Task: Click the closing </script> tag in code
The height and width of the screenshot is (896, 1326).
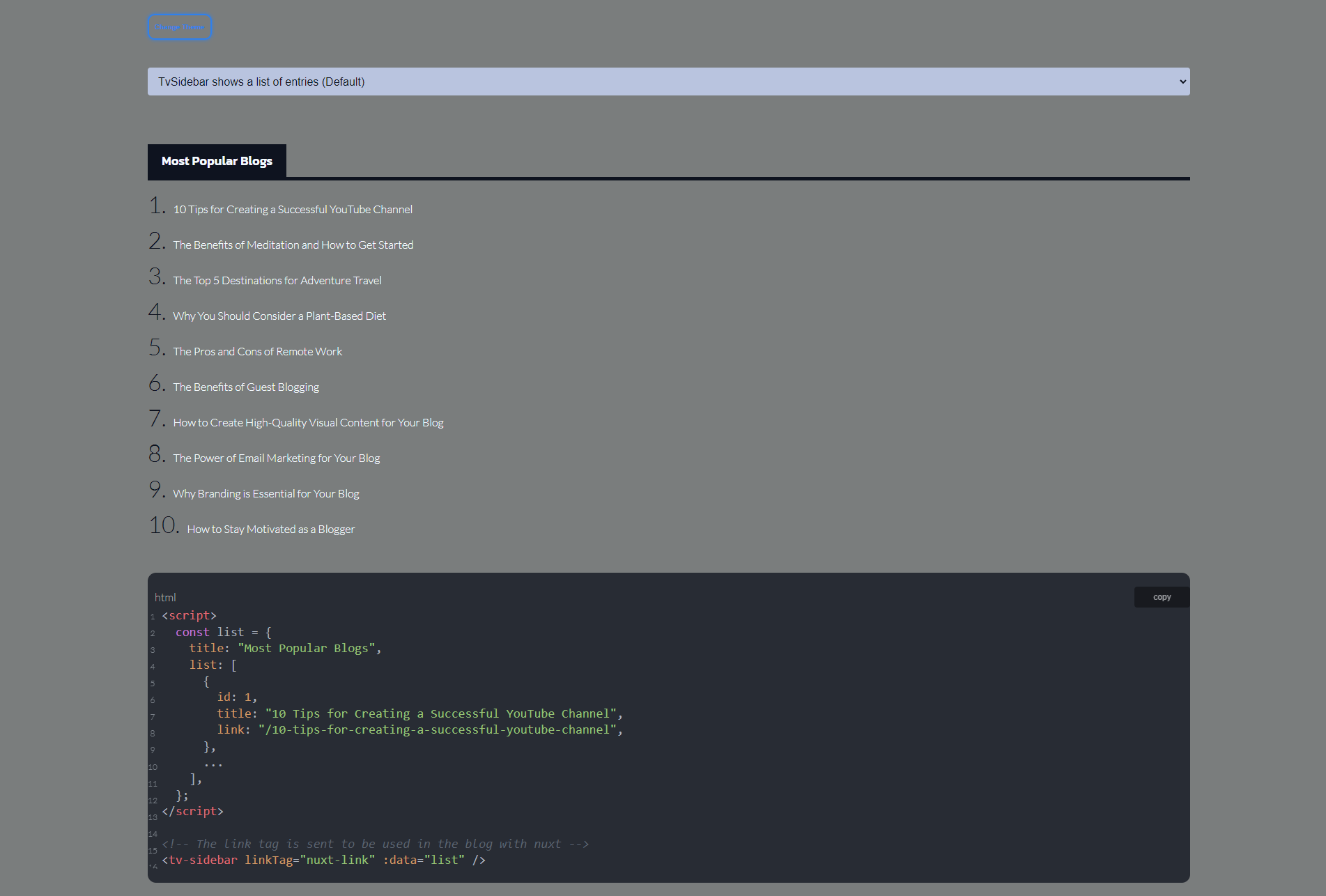Action: (x=192, y=811)
